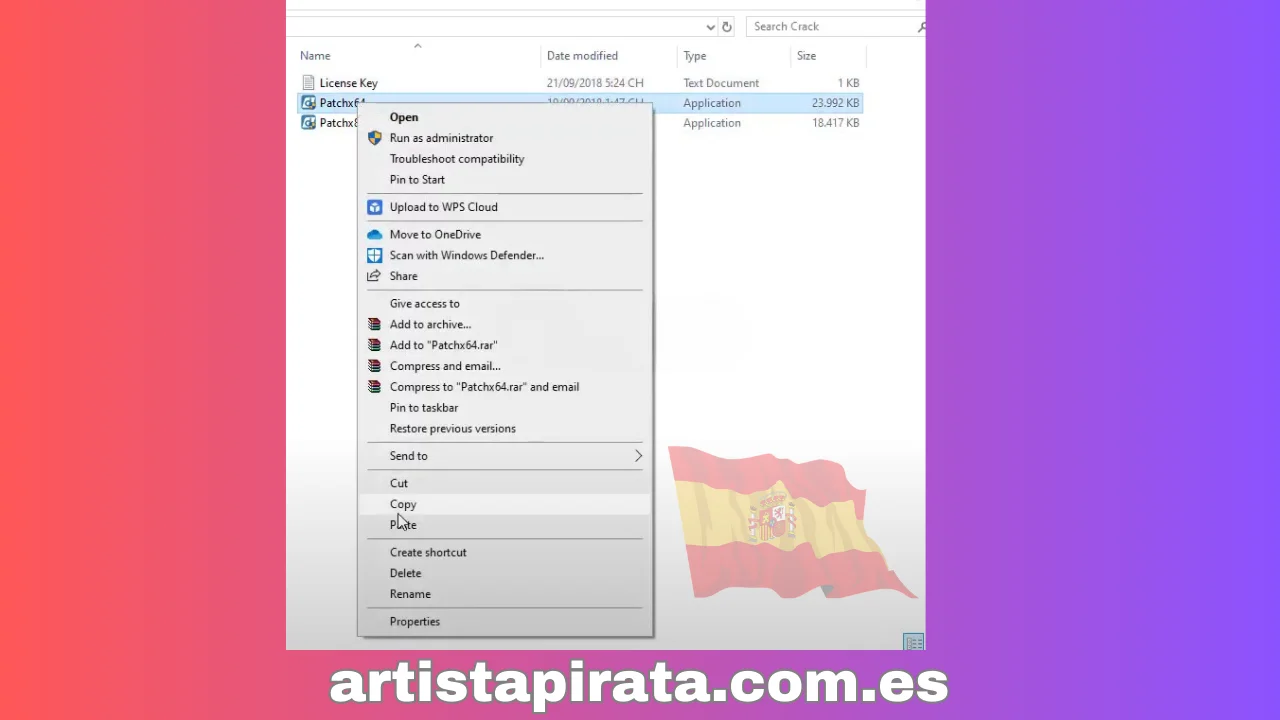
Task: Select Compress to "Patchx64.rar" and email
Action: 484,387
